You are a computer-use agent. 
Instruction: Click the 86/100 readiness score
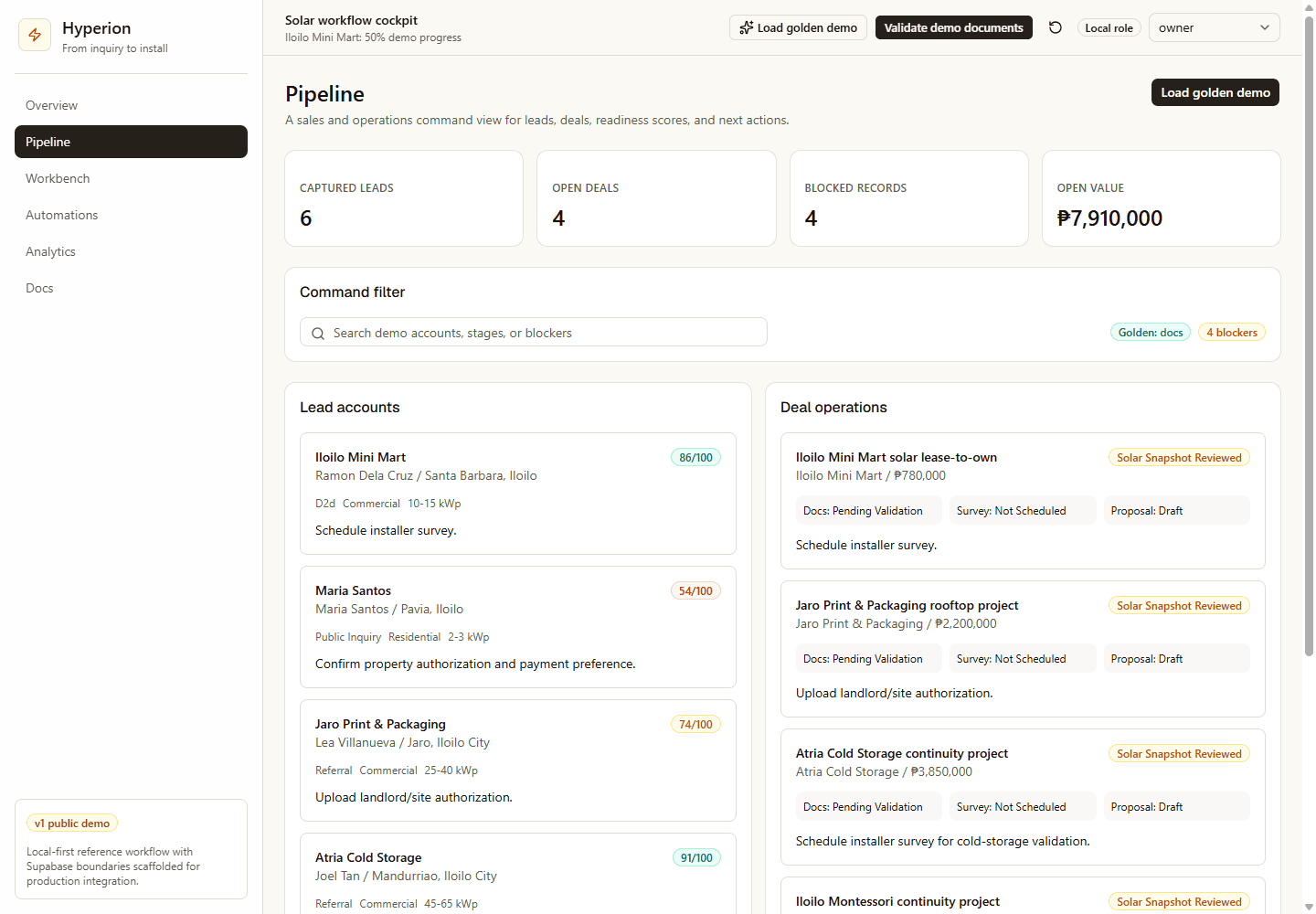(695, 458)
